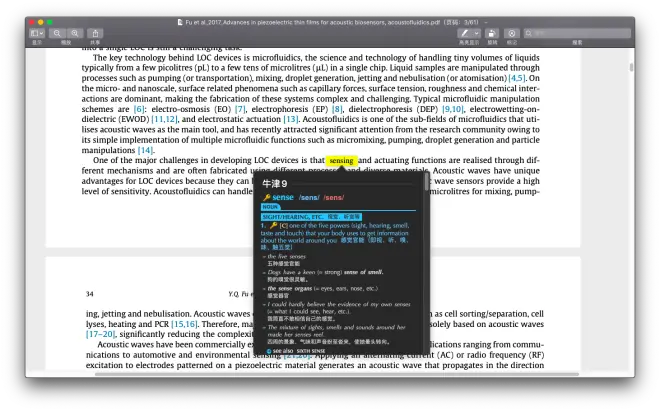660x411 pixels.
Task: Follow citation link [6]
Action: (x=139, y=109)
